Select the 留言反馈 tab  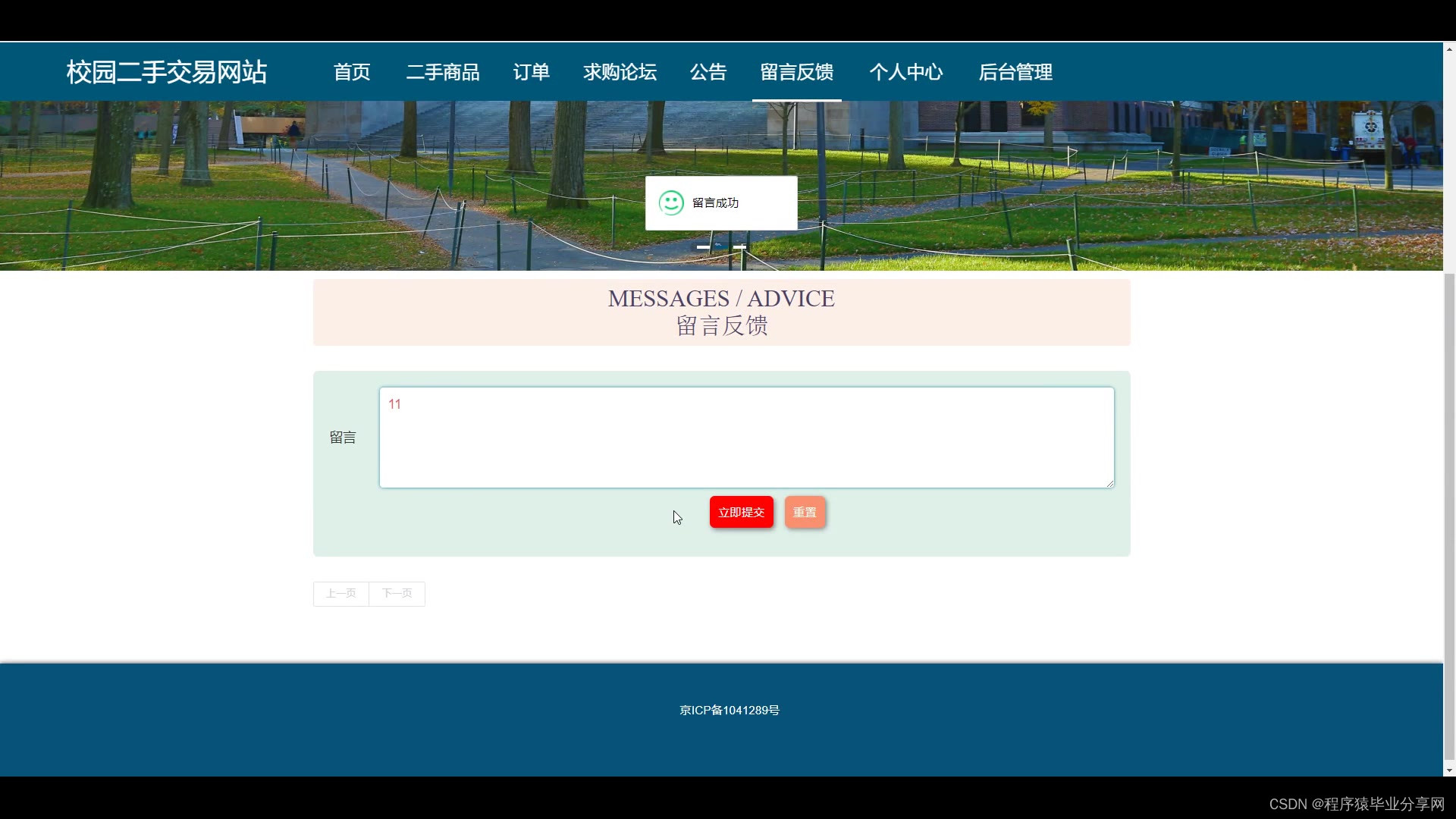point(796,72)
